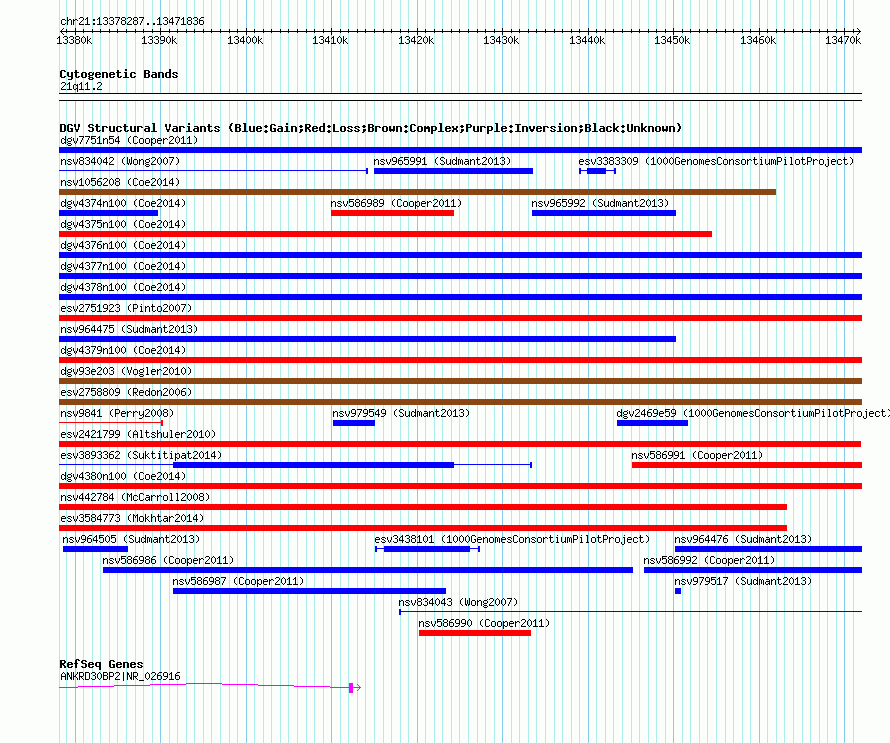The width and height of the screenshot is (890, 743).
Task: Open esv3438101 1000Genomes label
Action: [512, 539]
